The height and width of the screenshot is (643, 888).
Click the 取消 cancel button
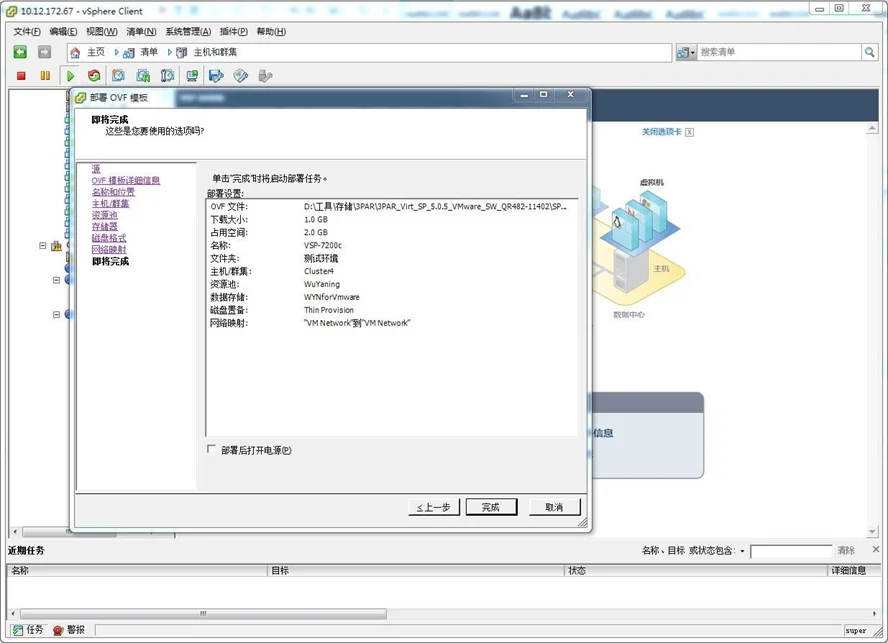[x=554, y=507]
